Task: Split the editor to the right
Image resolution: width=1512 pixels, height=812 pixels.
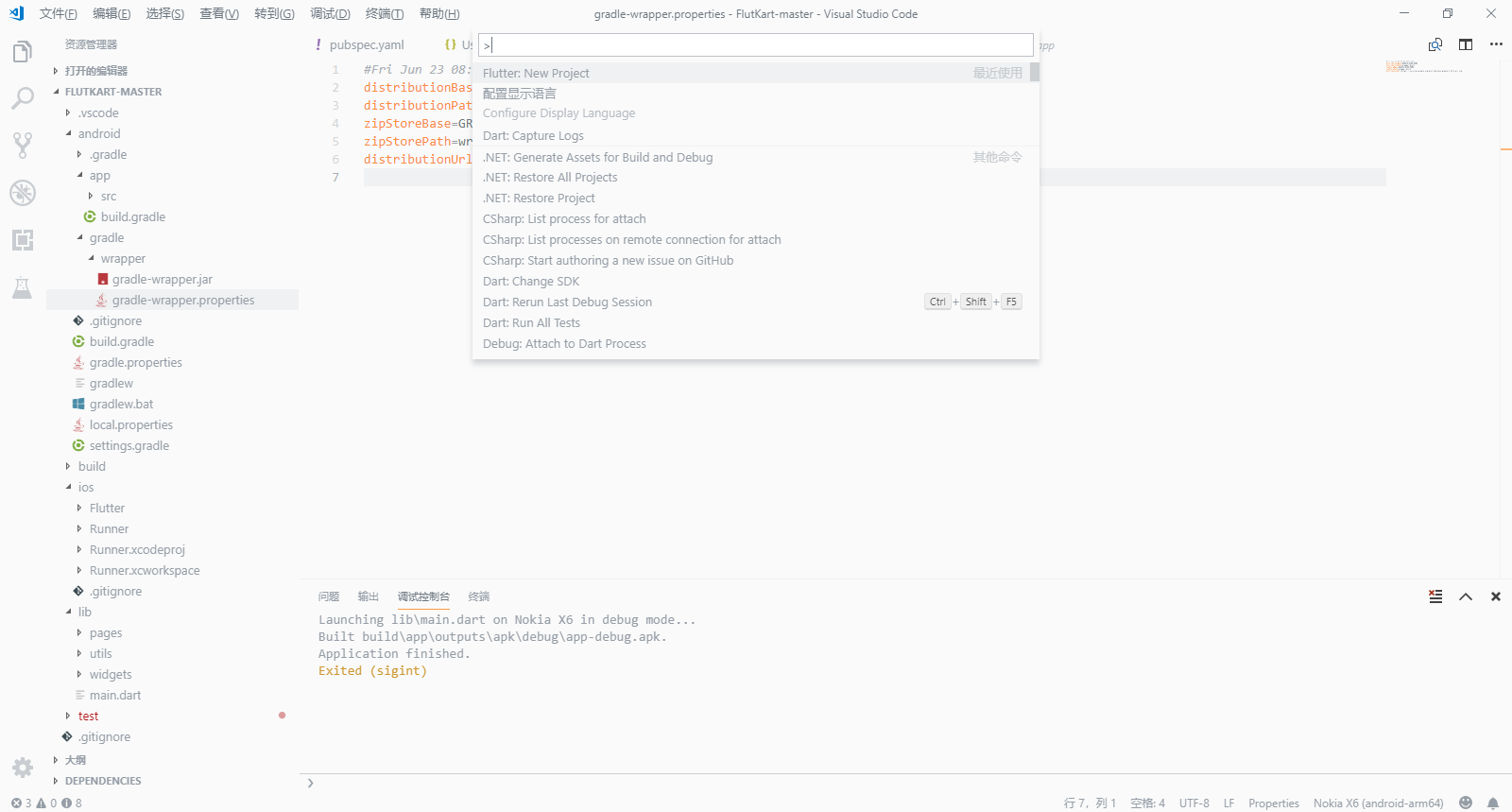Action: pyautogui.click(x=1466, y=44)
